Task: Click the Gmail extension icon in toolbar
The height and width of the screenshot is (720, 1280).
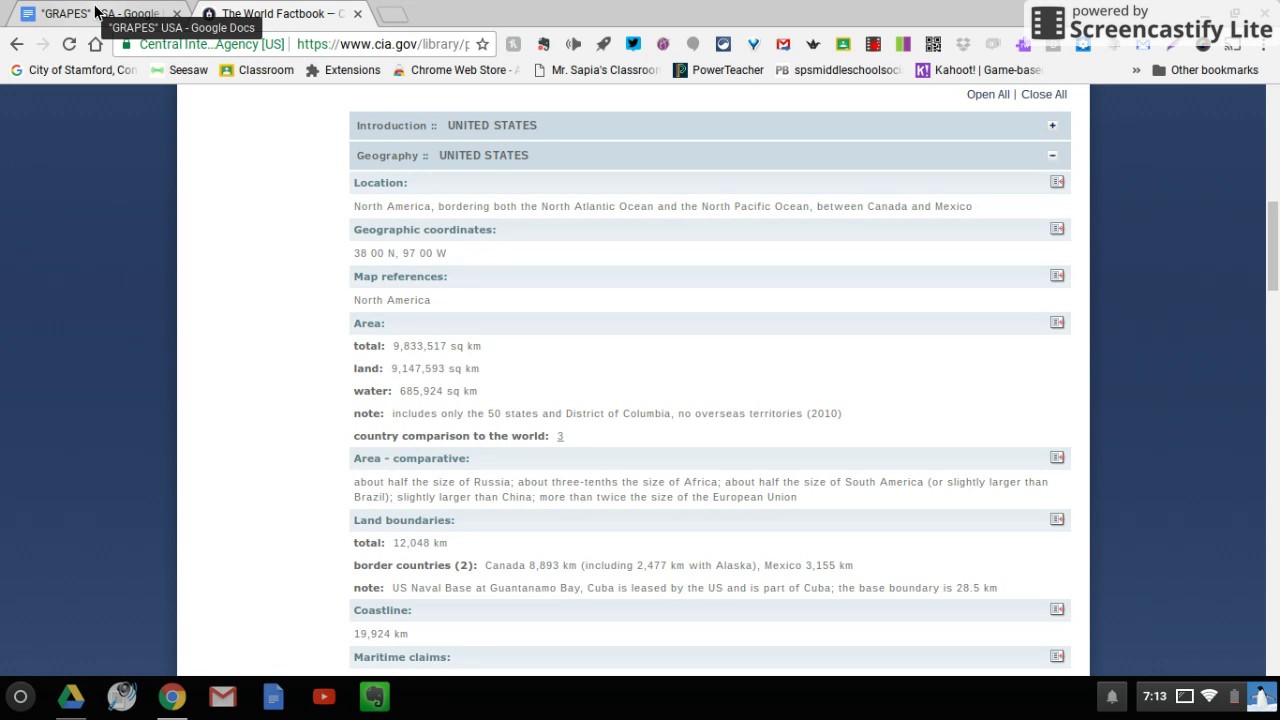Action: pos(783,44)
